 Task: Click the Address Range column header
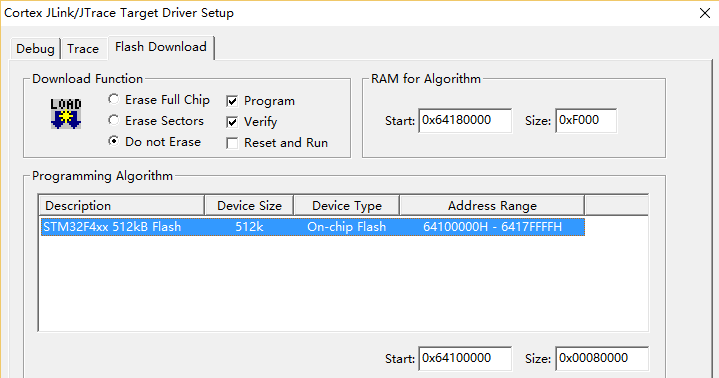[492, 206]
